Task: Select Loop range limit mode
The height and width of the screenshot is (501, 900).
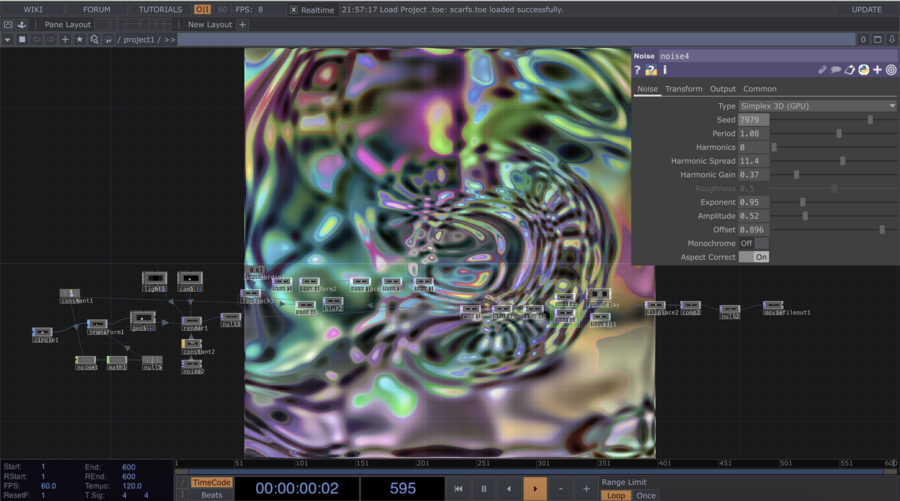Action: [616, 495]
